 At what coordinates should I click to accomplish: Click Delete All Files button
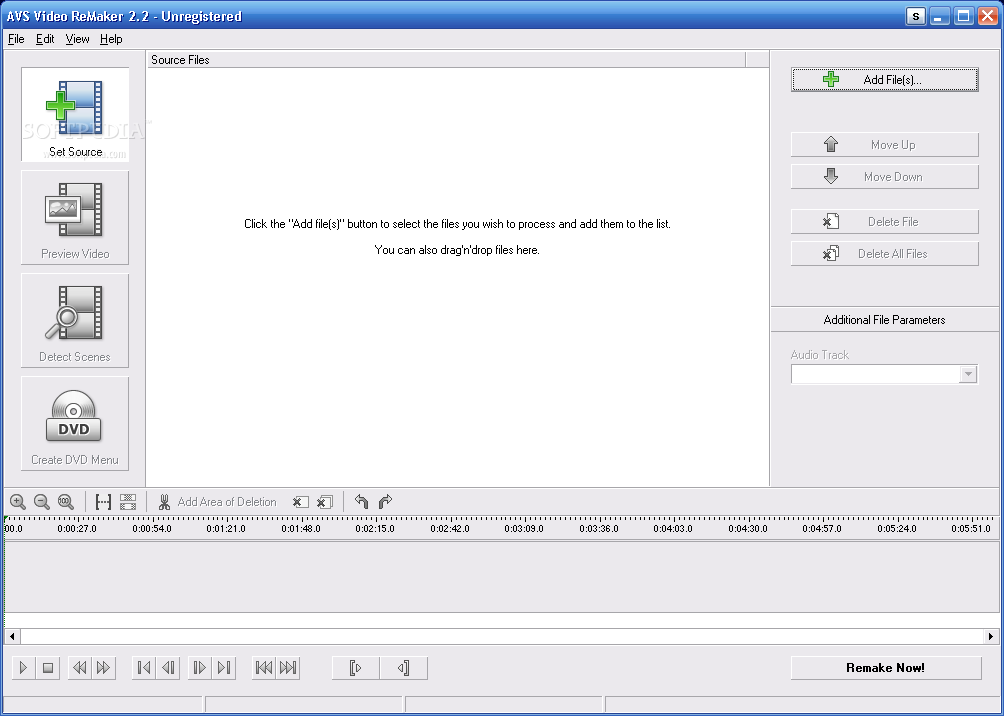coord(884,254)
